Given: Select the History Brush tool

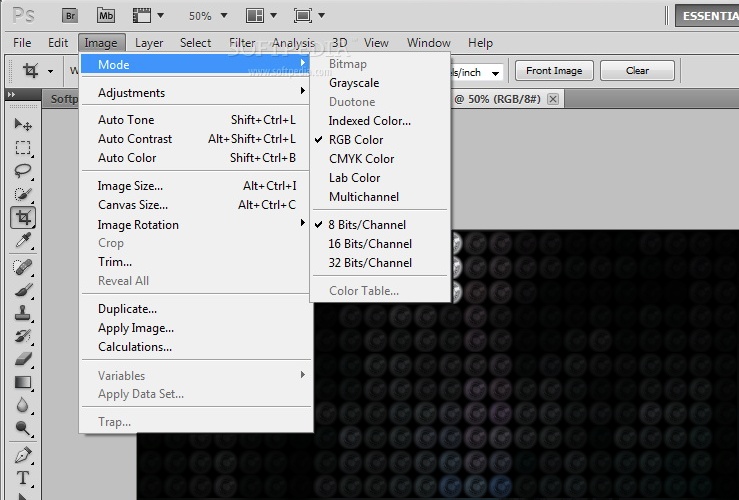Looking at the screenshot, I should pyautogui.click(x=23, y=336).
